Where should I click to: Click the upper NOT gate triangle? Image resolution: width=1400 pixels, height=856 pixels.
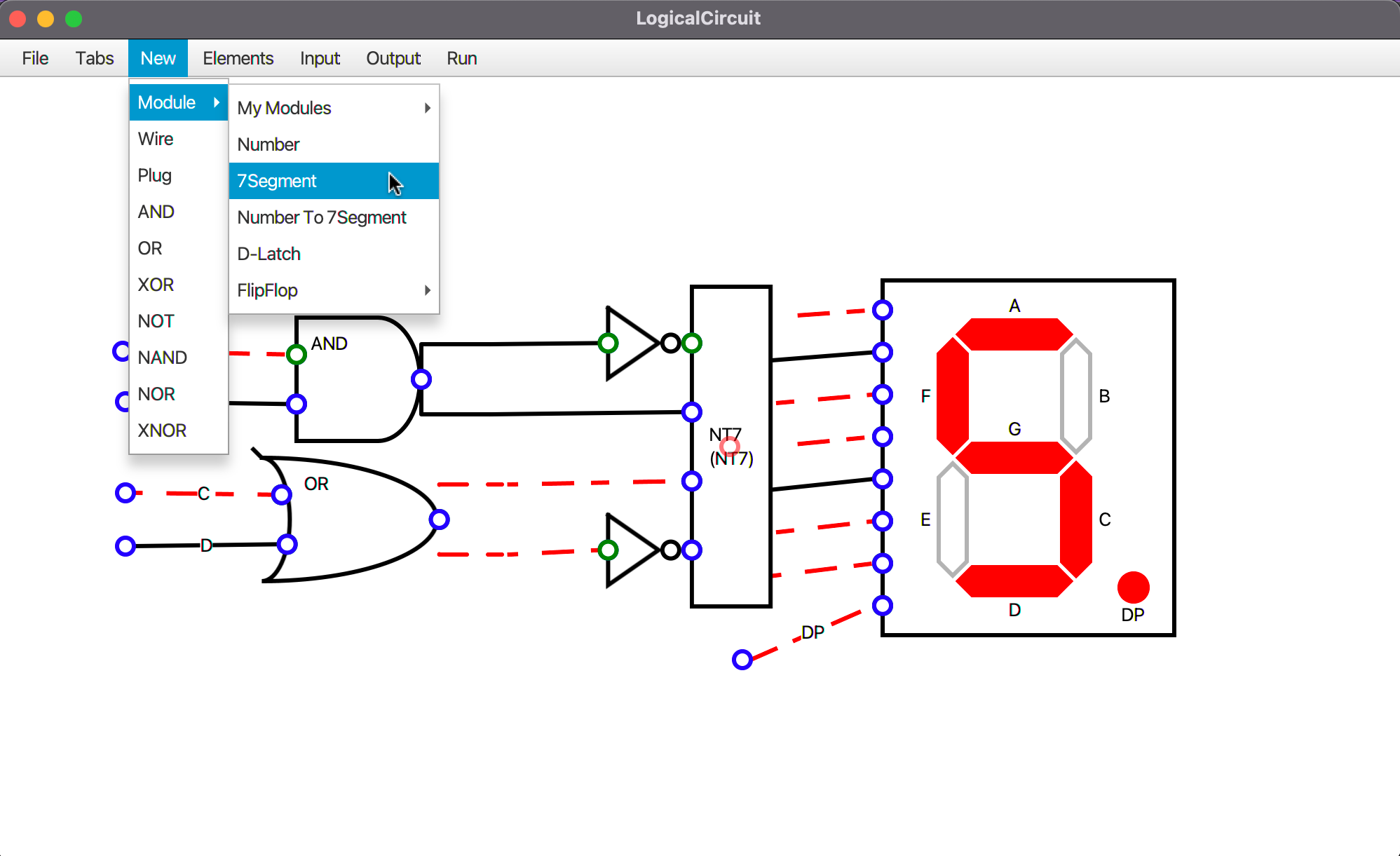pyautogui.click(x=627, y=344)
